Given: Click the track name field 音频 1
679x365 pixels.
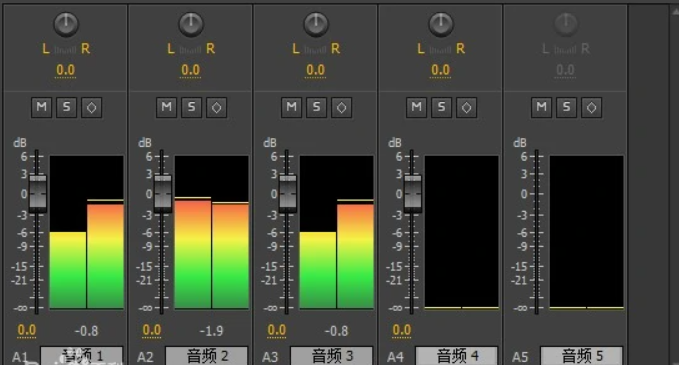Looking at the screenshot, I should (x=82, y=356).
